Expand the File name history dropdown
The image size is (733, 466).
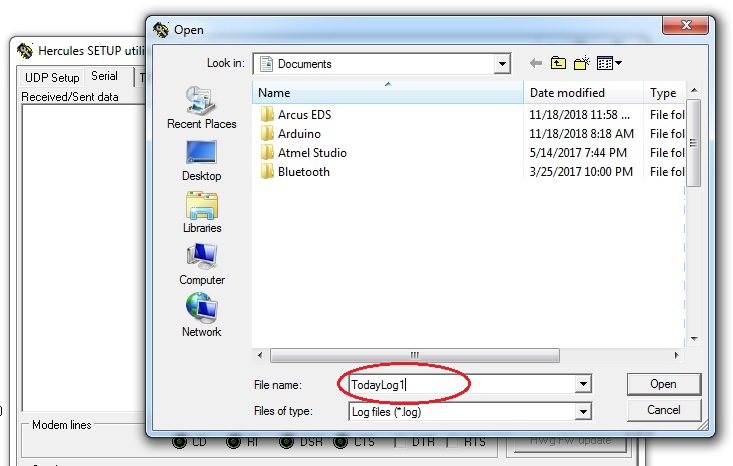(x=583, y=384)
